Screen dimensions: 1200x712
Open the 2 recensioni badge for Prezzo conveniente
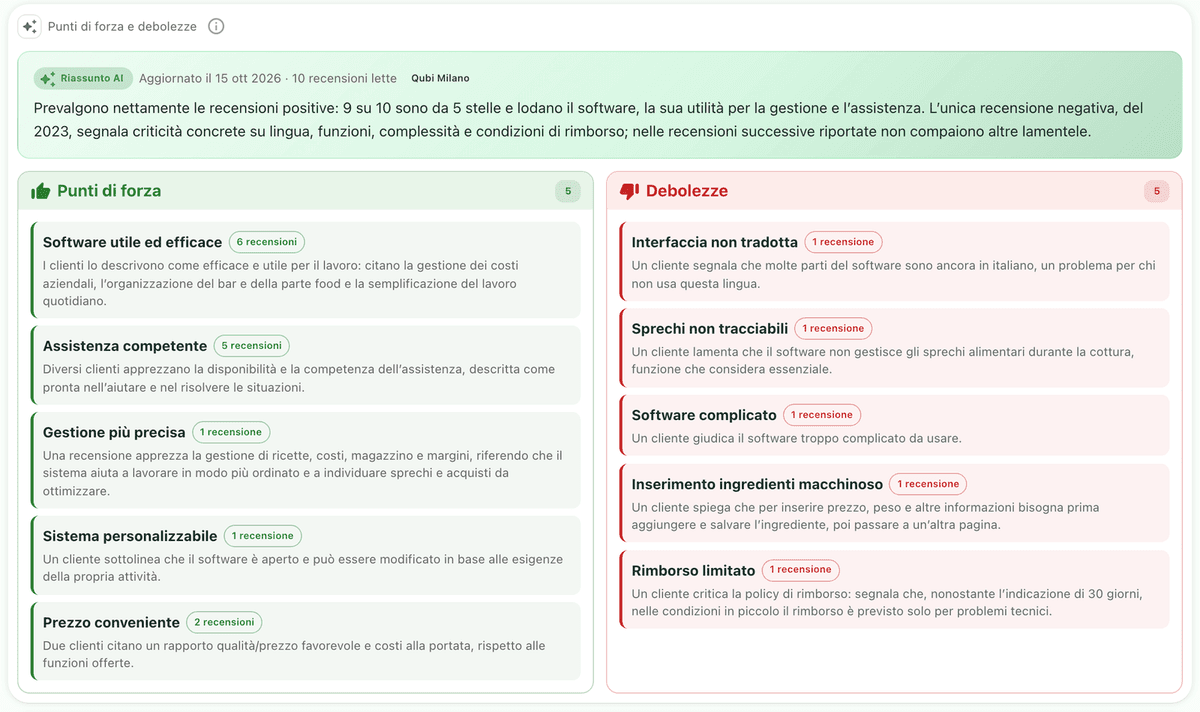tap(224, 622)
